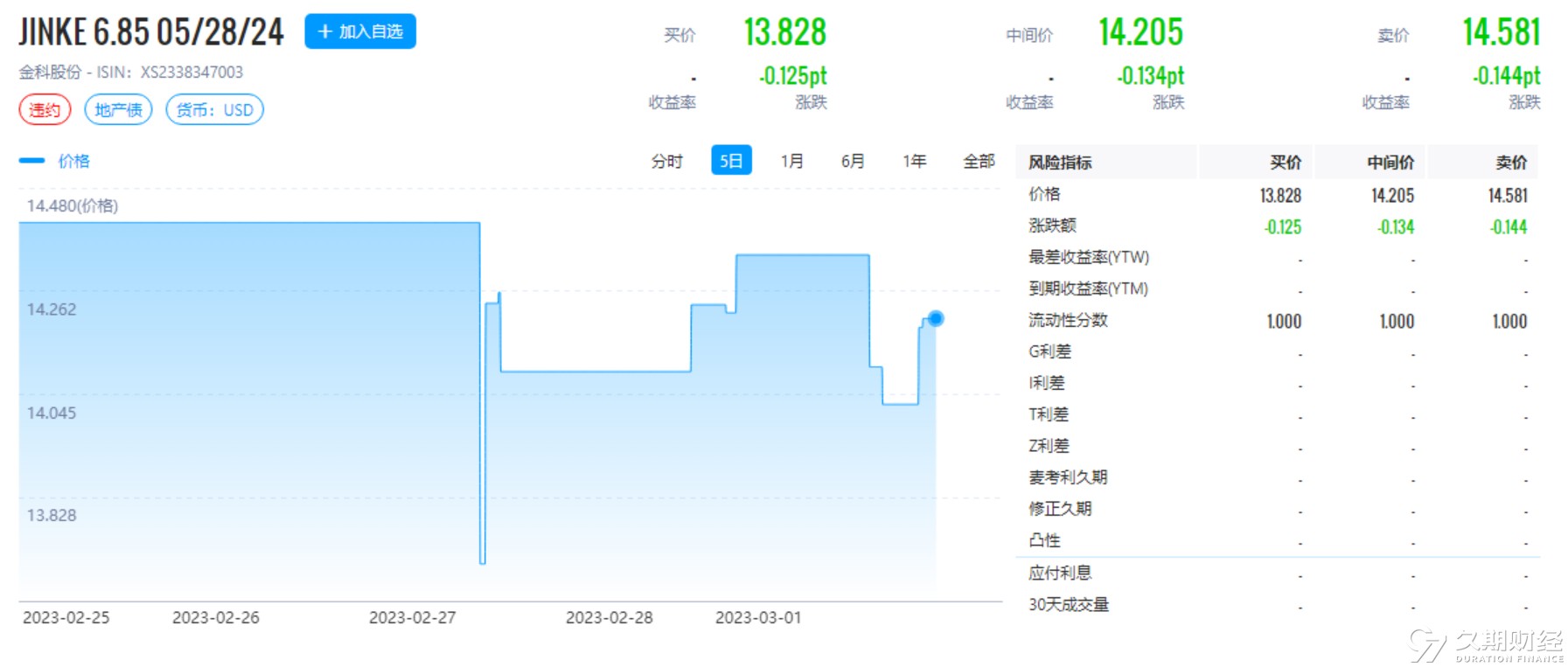The image size is (1568, 667).
Task: Select the 5日 time range tab
Action: [x=731, y=161]
